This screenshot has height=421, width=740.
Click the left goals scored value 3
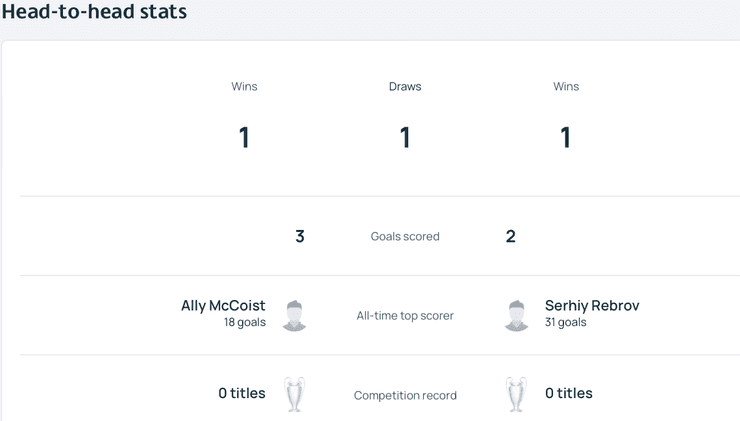point(300,237)
